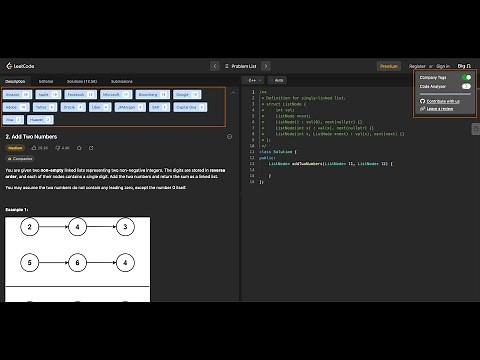Click the 'public:' line in editor
This screenshot has height=360, width=480.
point(267,158)
